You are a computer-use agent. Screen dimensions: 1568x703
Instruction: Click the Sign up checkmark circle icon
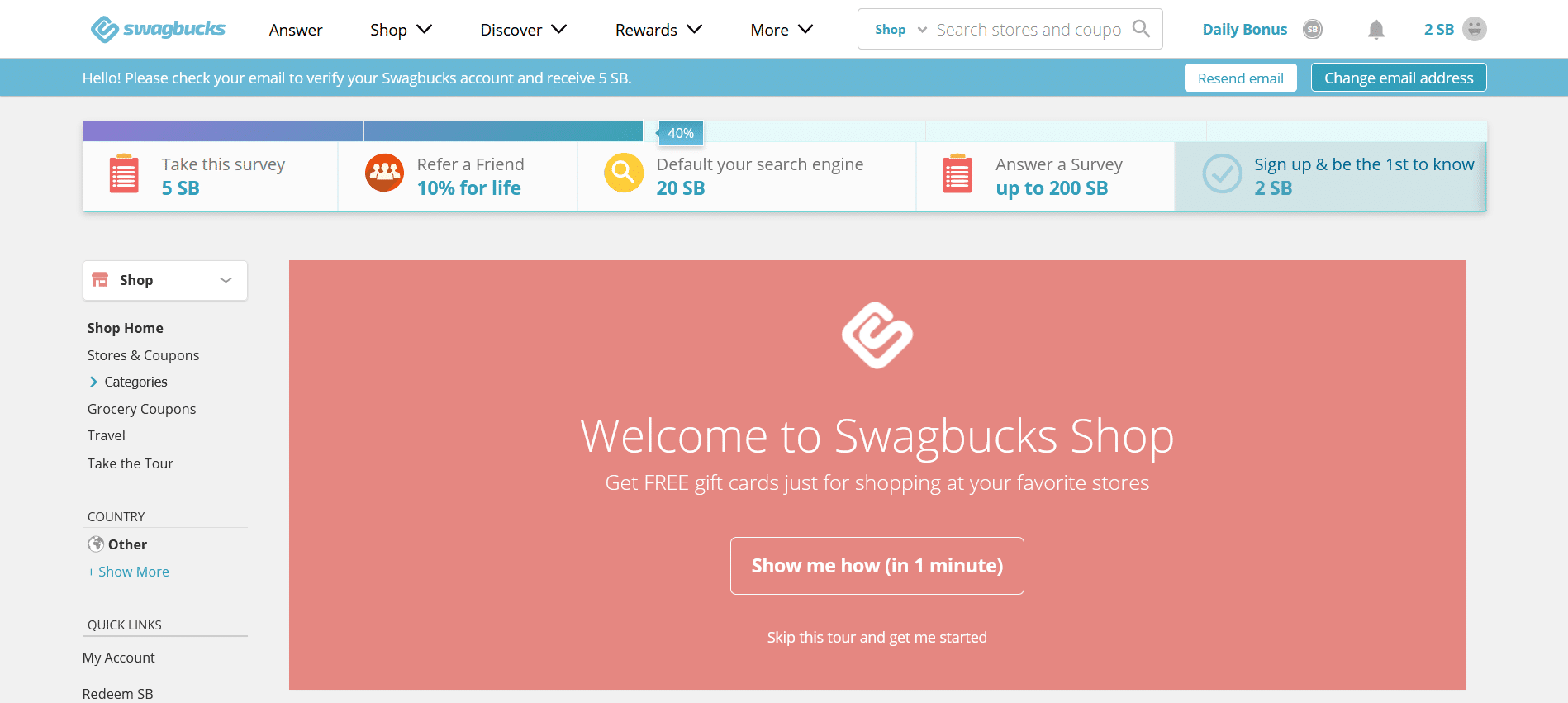click(1222, 173)
